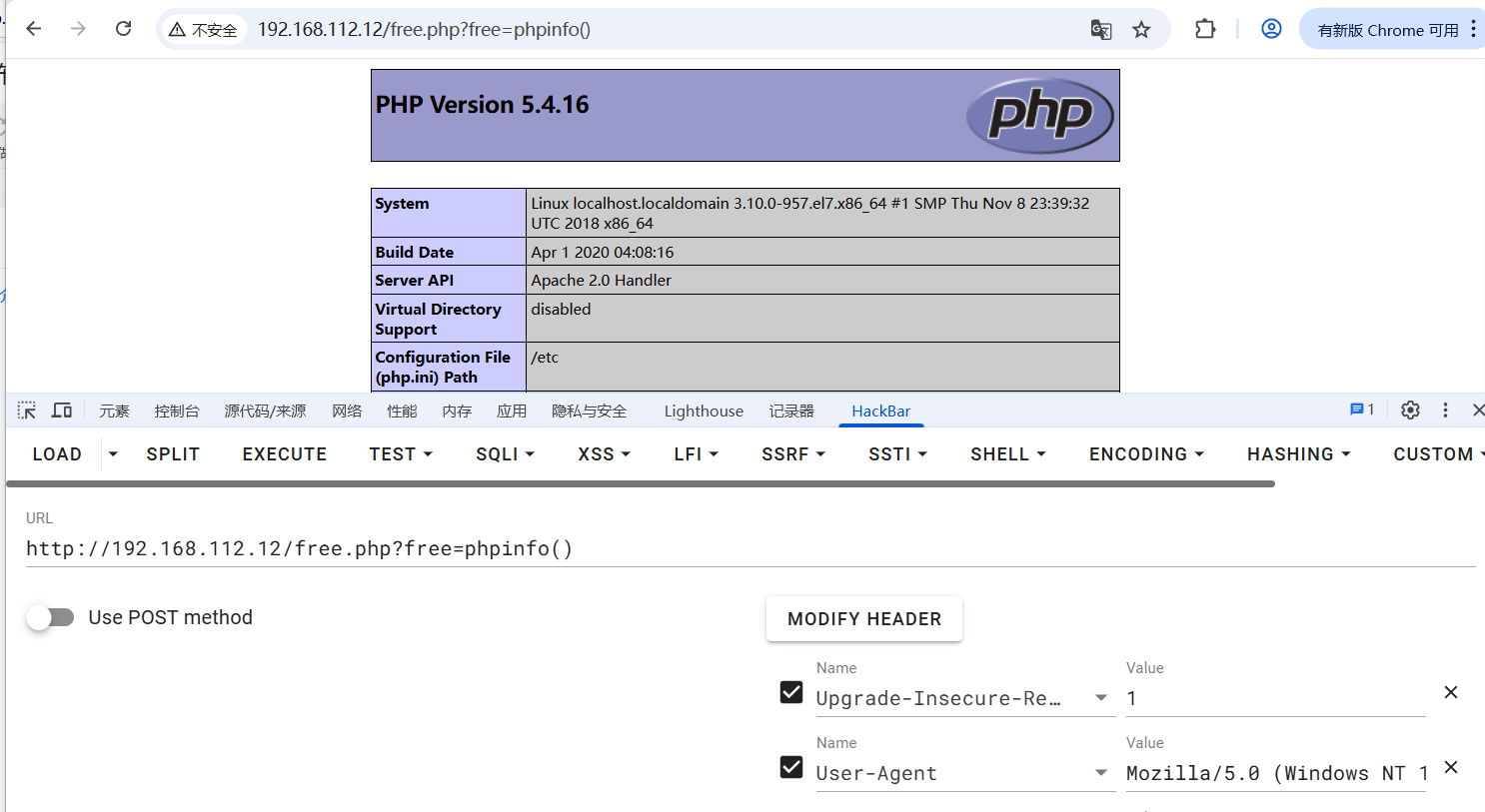Open the DevTools issues counter
This screenshot has height=812, width=1485.
pos(1362,409)
